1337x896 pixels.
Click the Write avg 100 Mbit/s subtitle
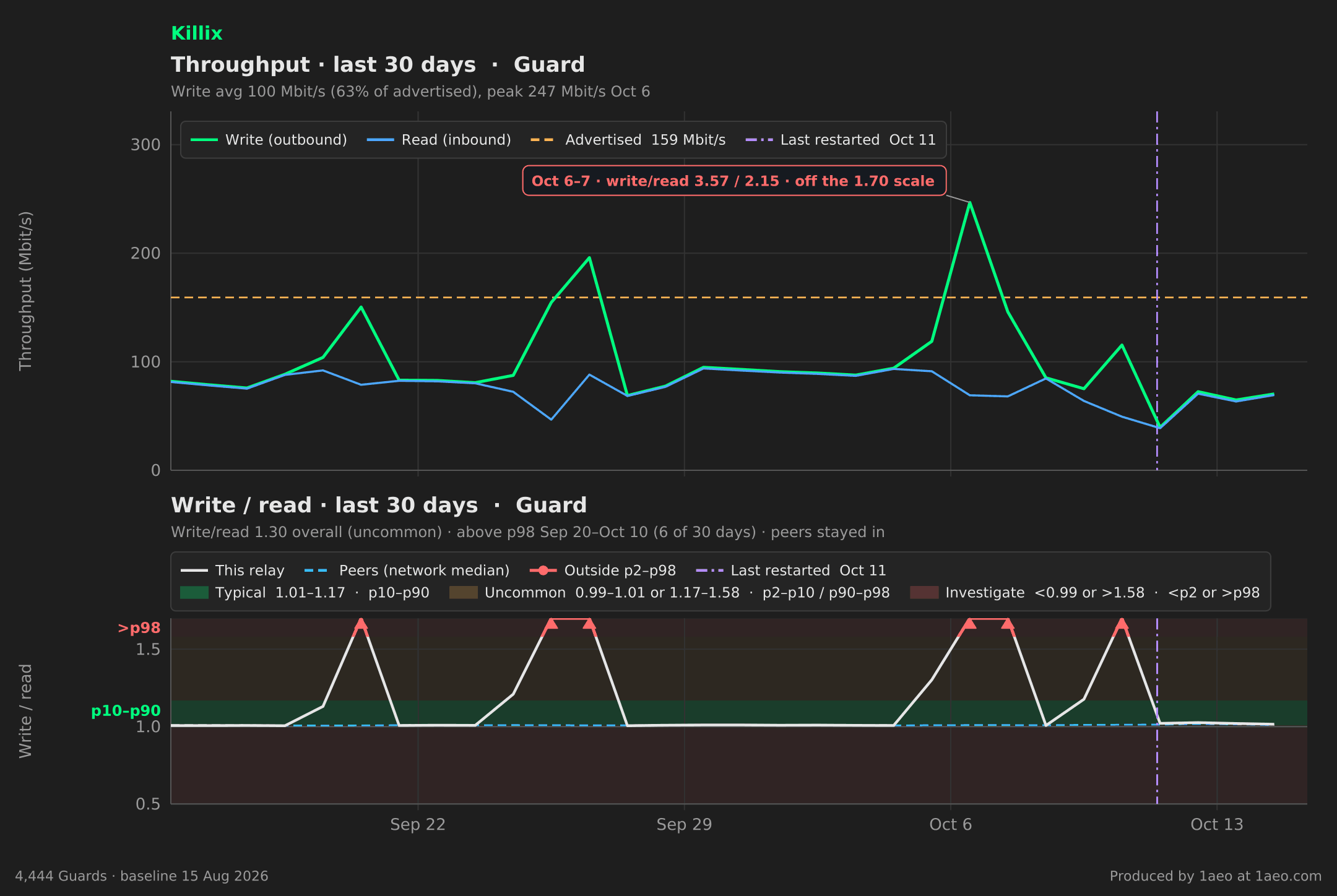pyautogui.click(x=410, y=92)
